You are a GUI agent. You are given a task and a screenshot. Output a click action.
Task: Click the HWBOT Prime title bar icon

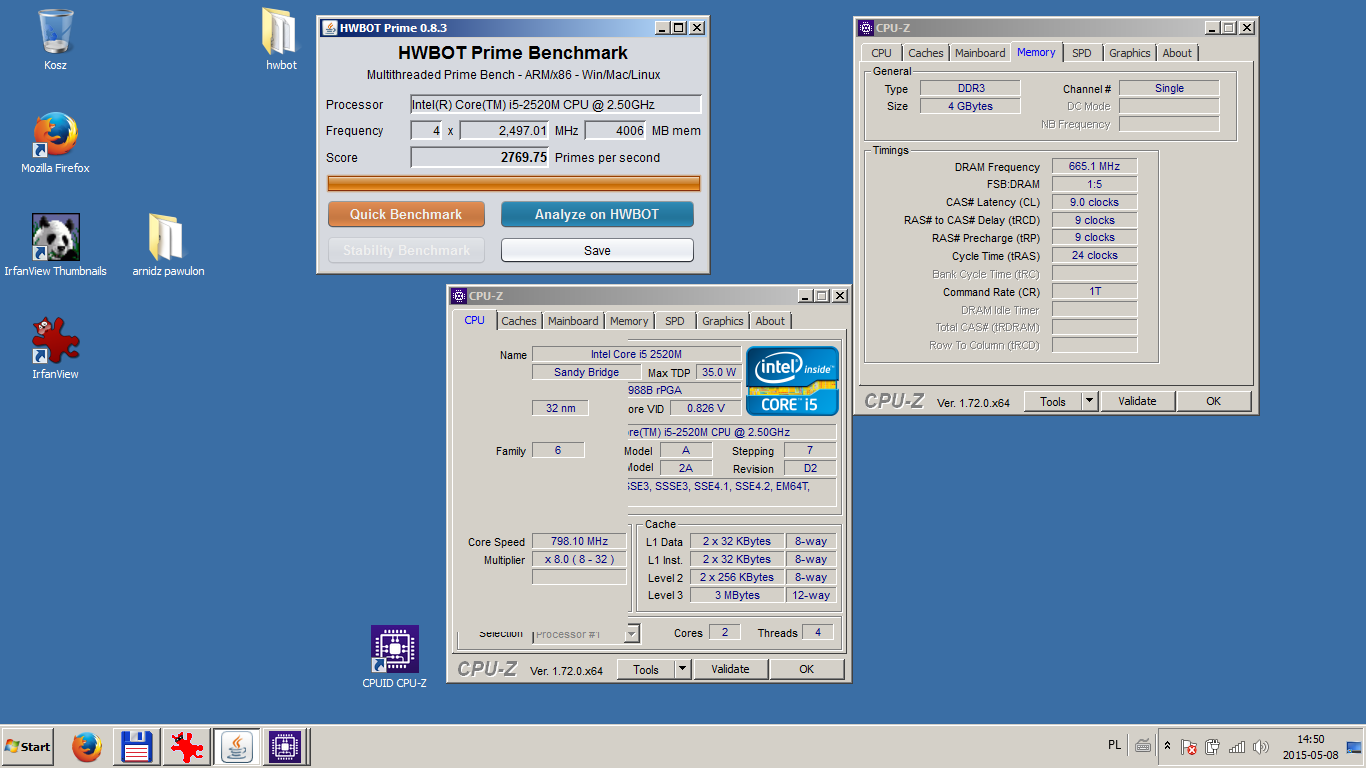[329, 28]
